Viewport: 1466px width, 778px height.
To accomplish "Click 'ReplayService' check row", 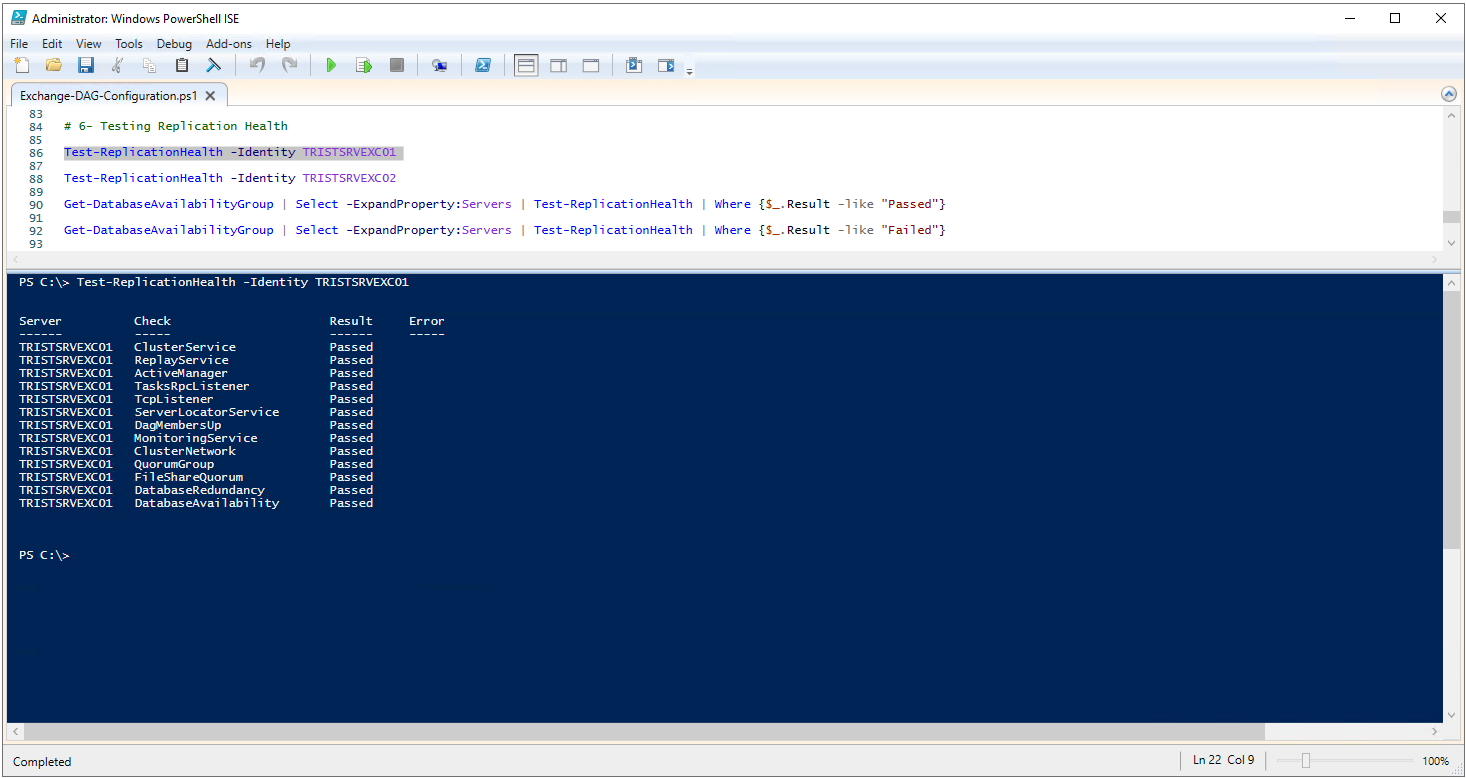I will 196,360.
